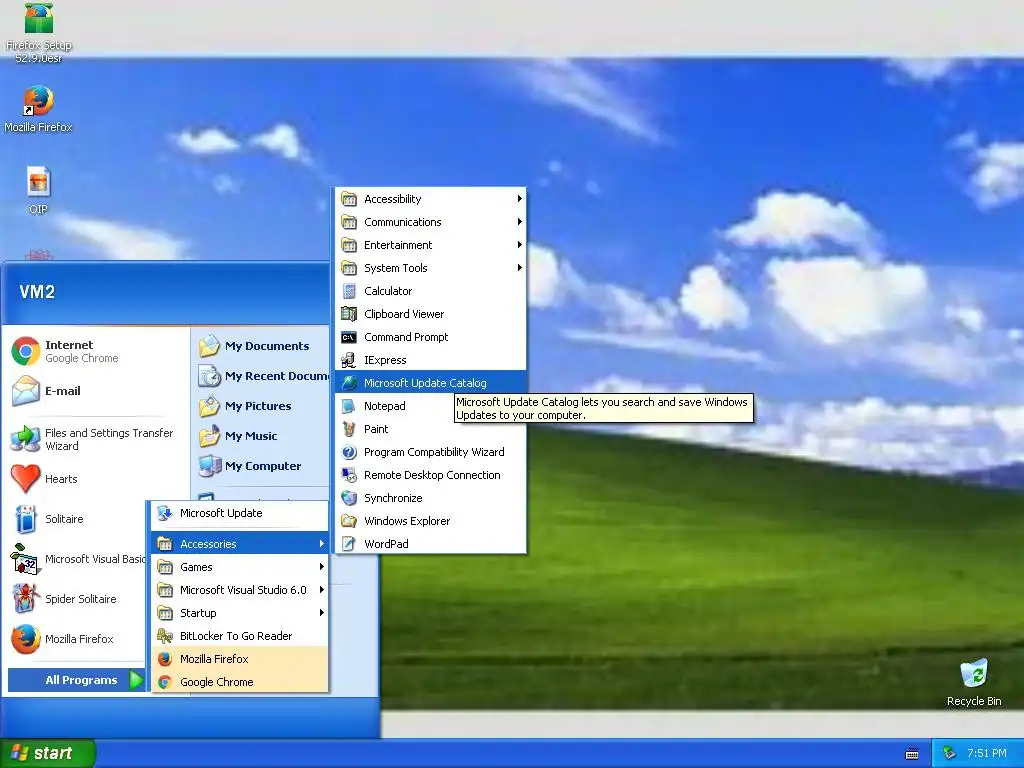Click the Command Prompt icon
1024x768 pixels.
(x=349, y=337)
